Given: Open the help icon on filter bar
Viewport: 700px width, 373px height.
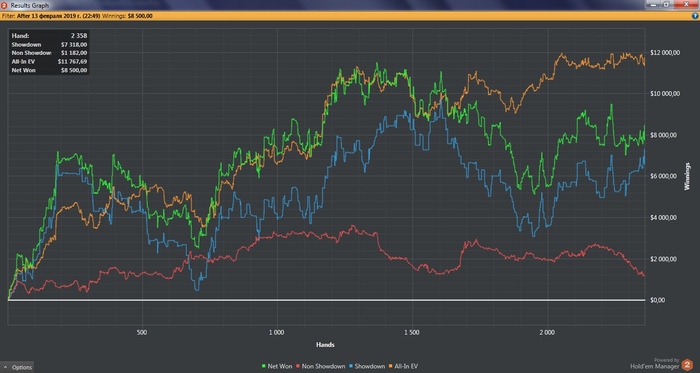Looking at the screenshot, I should coord(695,16).
